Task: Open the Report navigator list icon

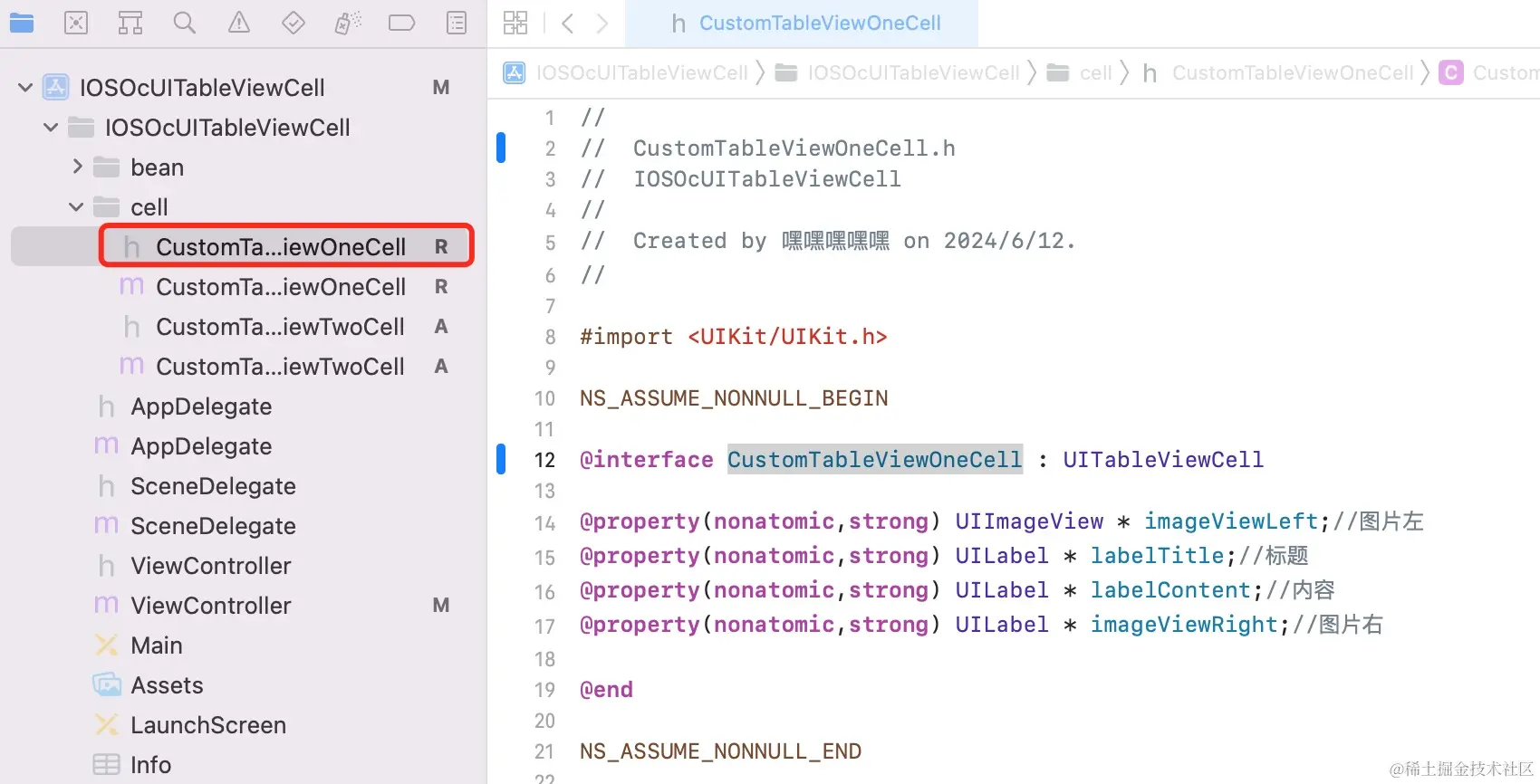Action: [x=457, y=23]
